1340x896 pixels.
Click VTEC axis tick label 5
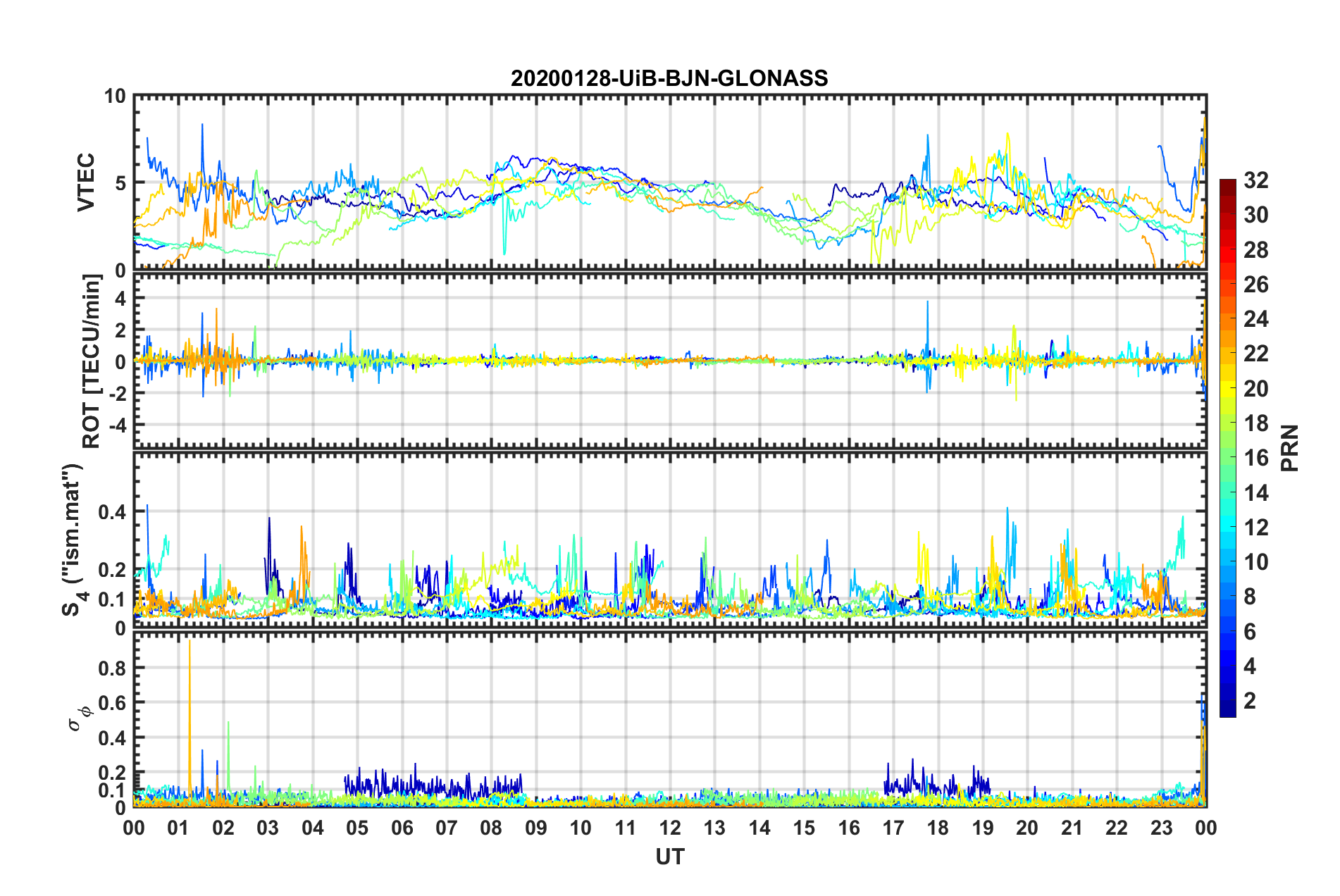coord(120,183)
